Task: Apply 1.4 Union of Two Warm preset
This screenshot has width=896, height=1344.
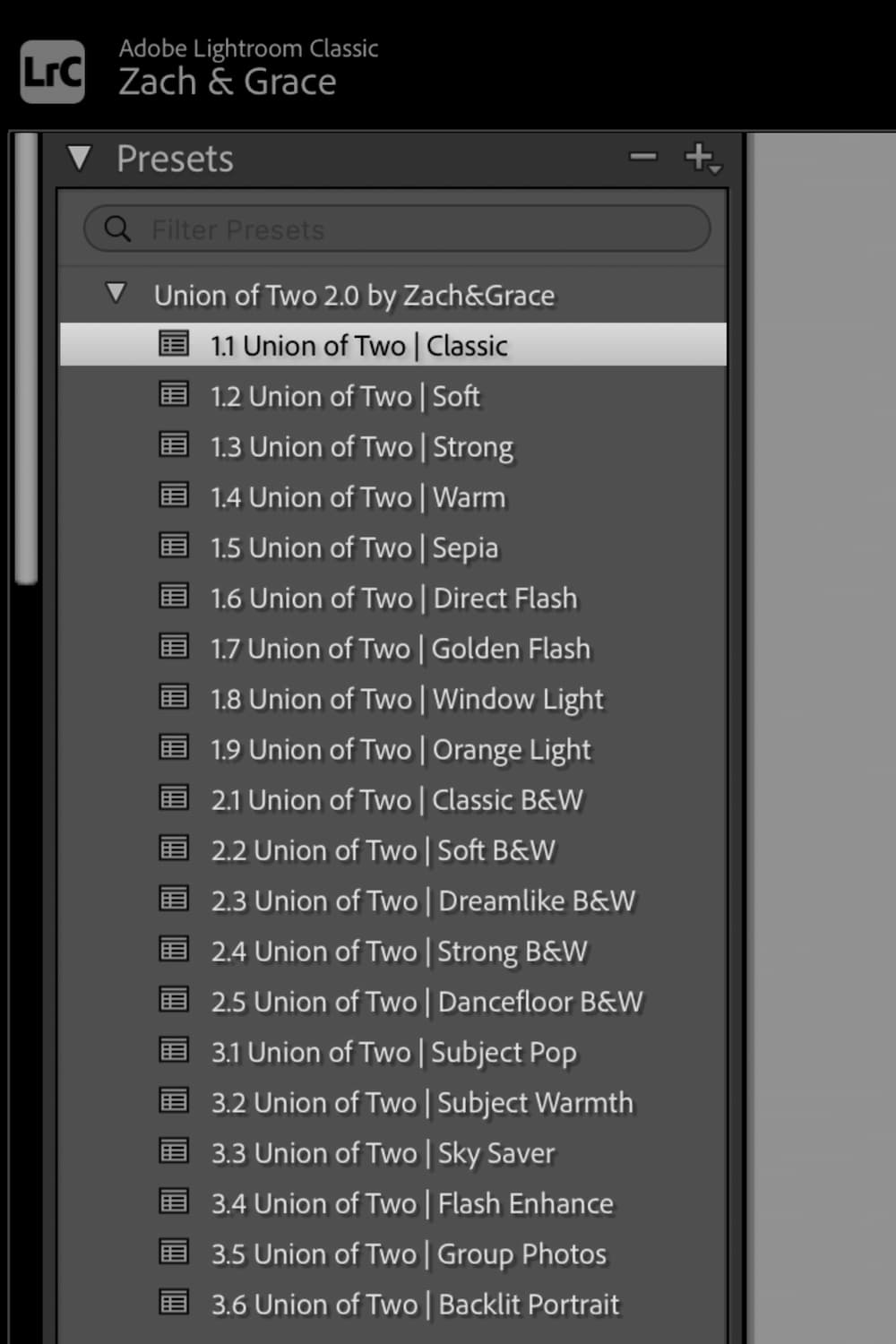Action: point(358,497)
